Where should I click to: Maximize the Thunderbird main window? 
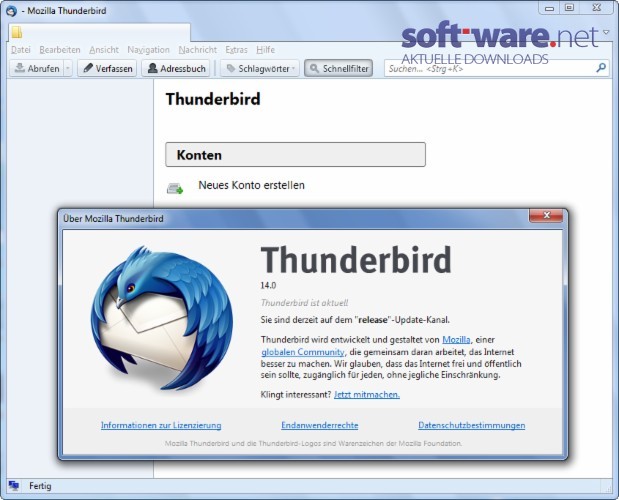tap(569, 8)
